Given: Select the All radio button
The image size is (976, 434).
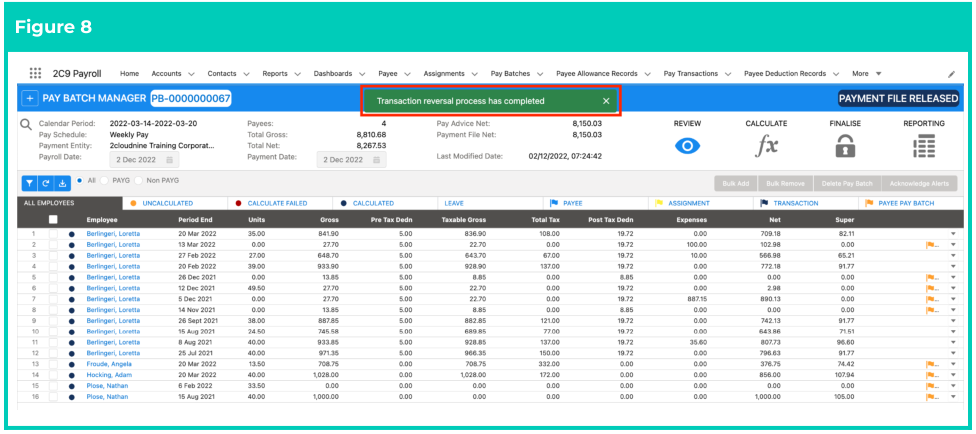Looking at the screenshot, I should coord(78,181).
